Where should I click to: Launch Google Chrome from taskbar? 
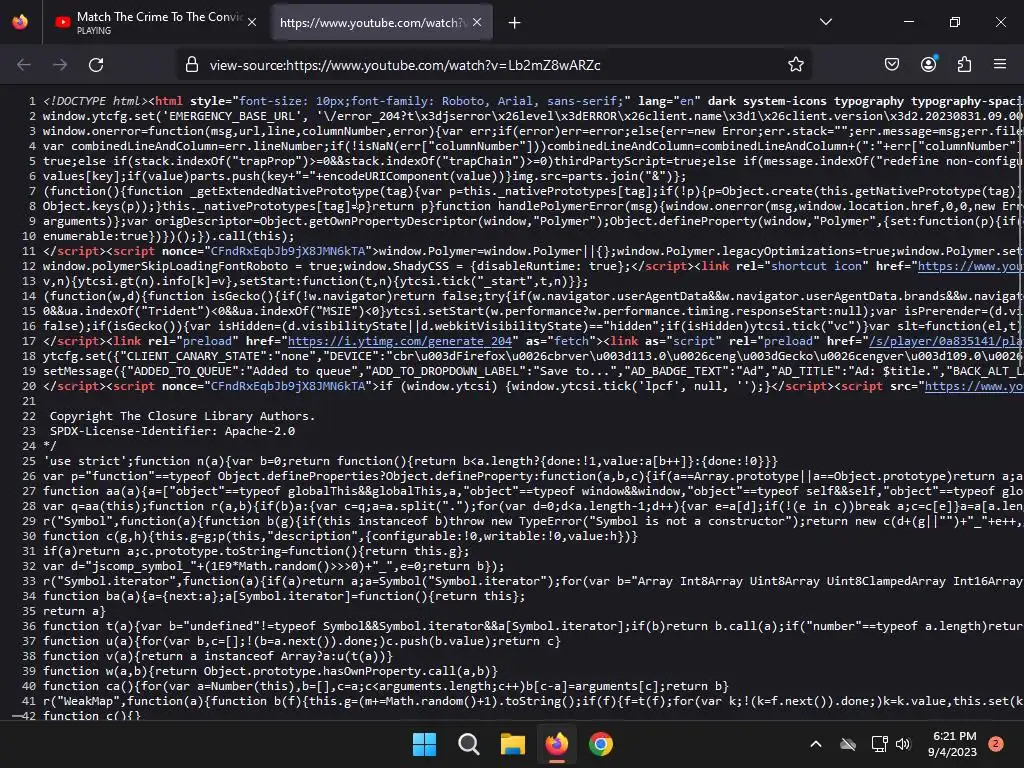601,744
